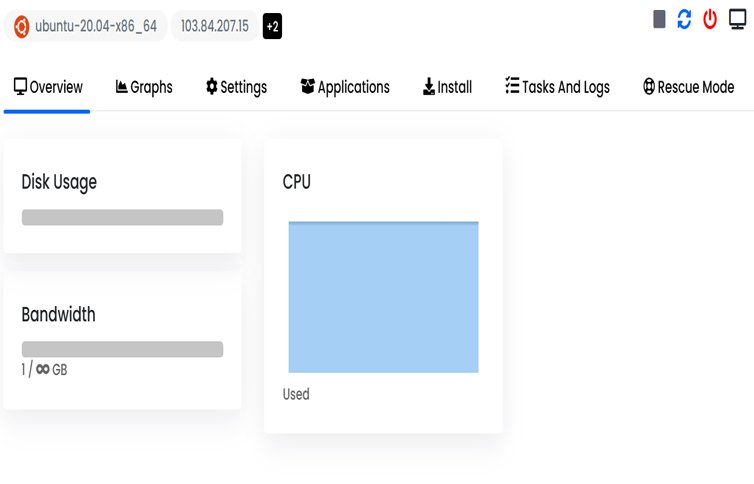Image resolution: width=754 pixels, height=484 pixels.
Task: Click the lifebuoy Rescue Mode icon
Action: point(649,87)
